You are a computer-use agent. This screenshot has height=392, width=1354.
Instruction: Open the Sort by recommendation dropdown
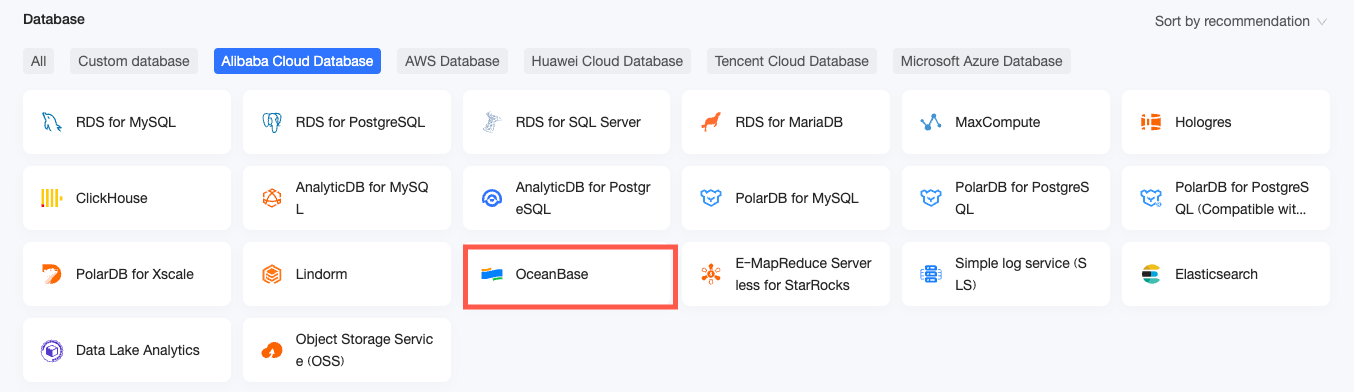(1241, 21)
